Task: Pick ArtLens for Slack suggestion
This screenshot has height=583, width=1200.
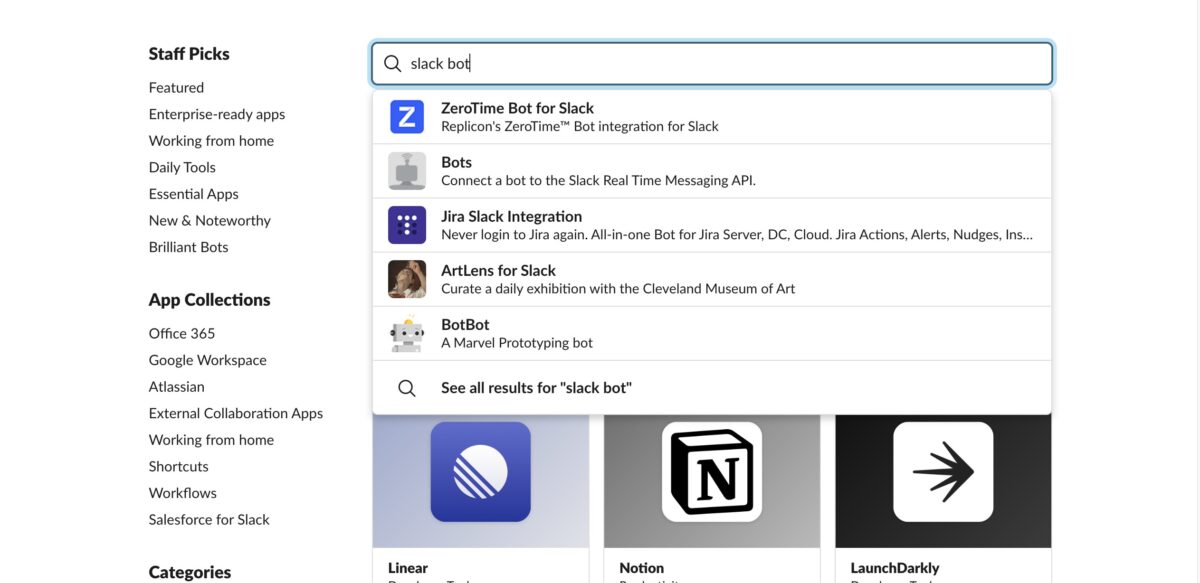Action: (x=712, y=279)
